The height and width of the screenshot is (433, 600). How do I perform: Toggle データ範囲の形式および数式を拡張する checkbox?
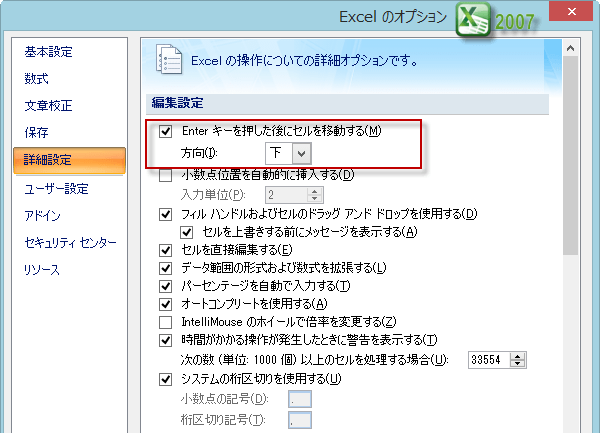[x=165, y=268]
